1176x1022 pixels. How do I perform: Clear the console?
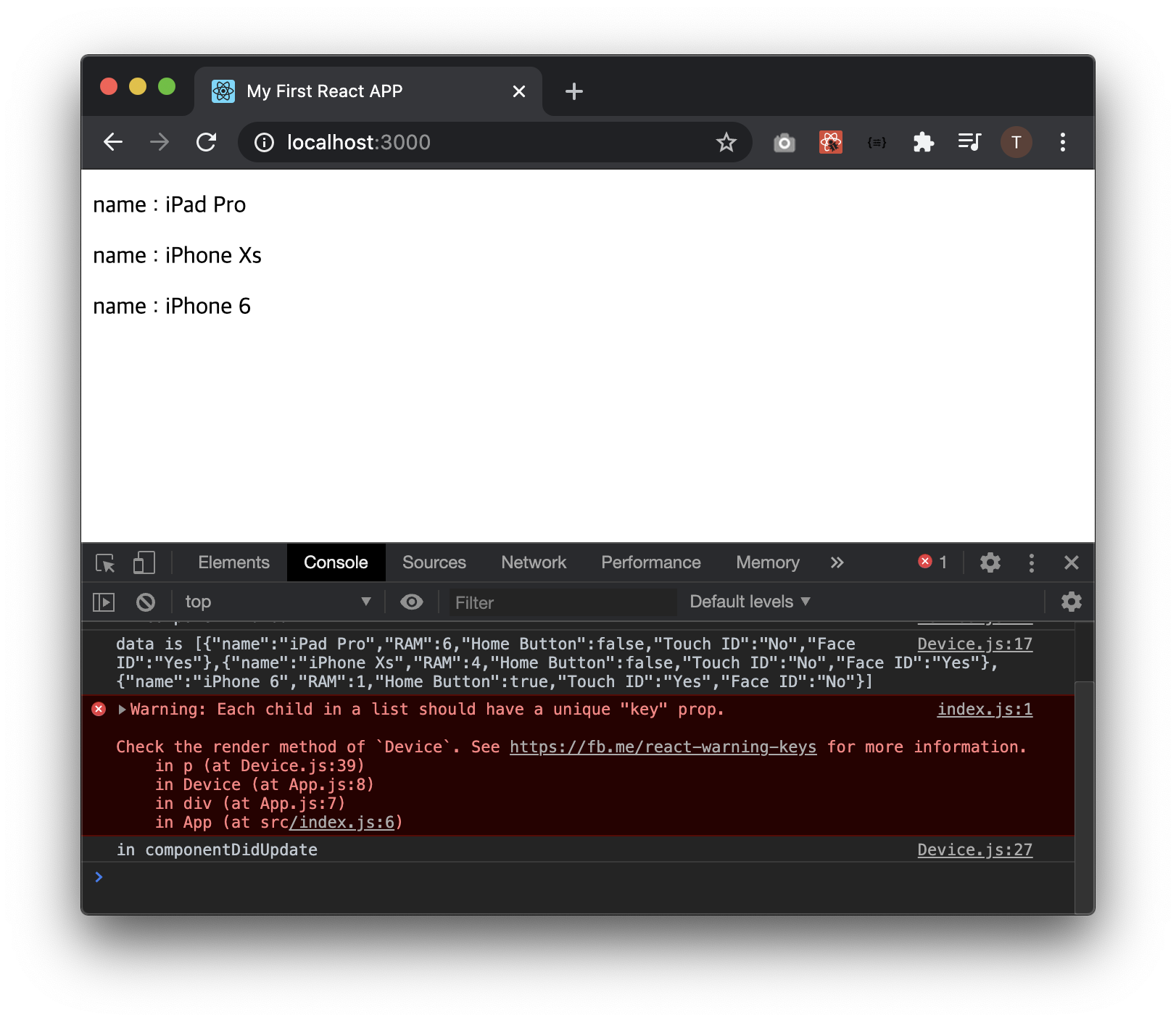pyautogui.click(x=146, y=602)
